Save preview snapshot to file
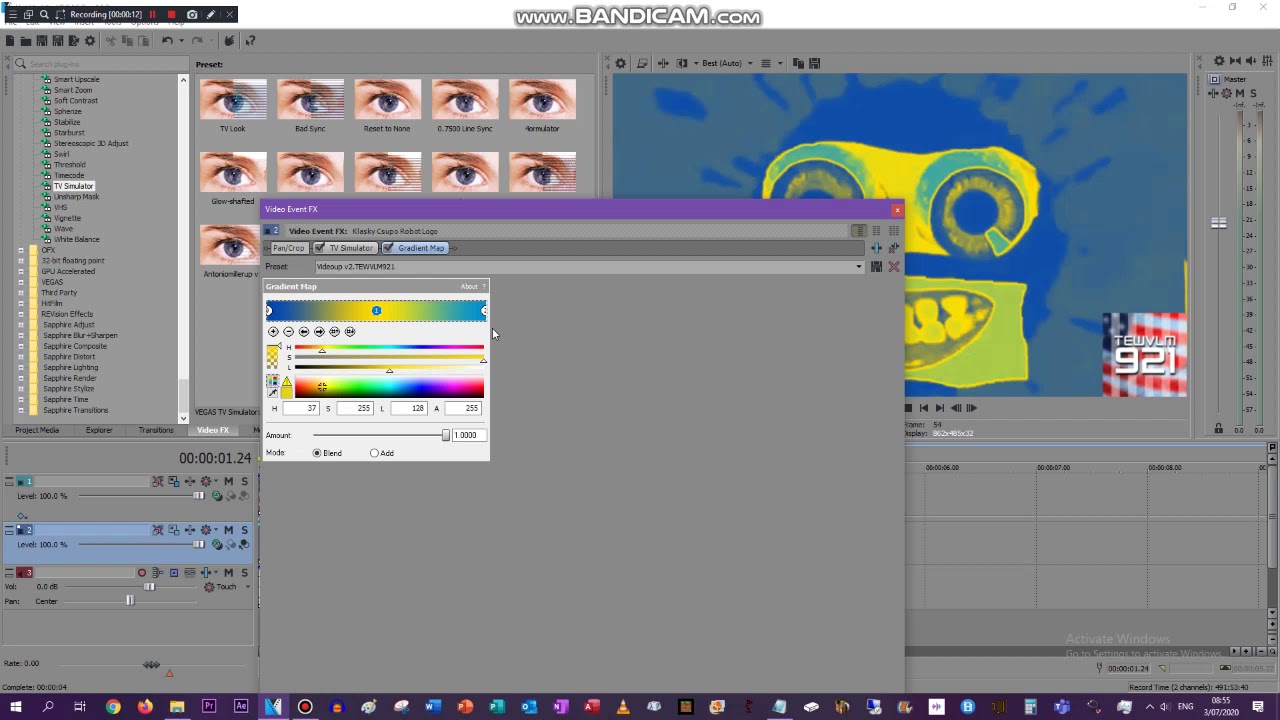The height and width of the screenshot is (720, 1280). click(815, 63)
